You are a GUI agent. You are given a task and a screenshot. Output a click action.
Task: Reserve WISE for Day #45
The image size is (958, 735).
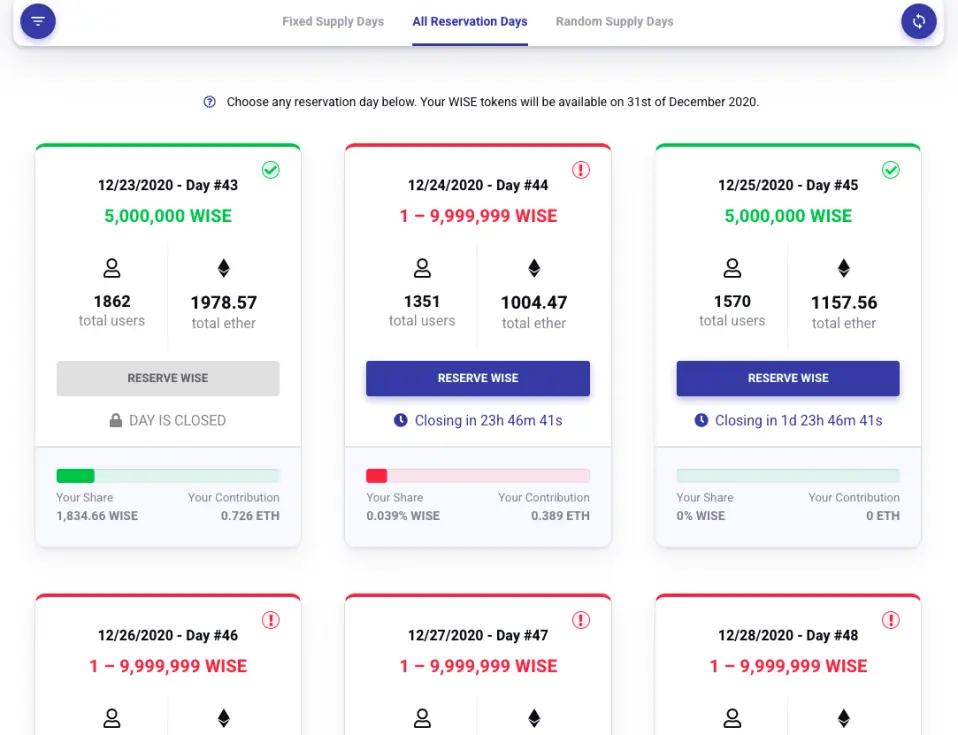pyautogui.click(x=788, y=378)
